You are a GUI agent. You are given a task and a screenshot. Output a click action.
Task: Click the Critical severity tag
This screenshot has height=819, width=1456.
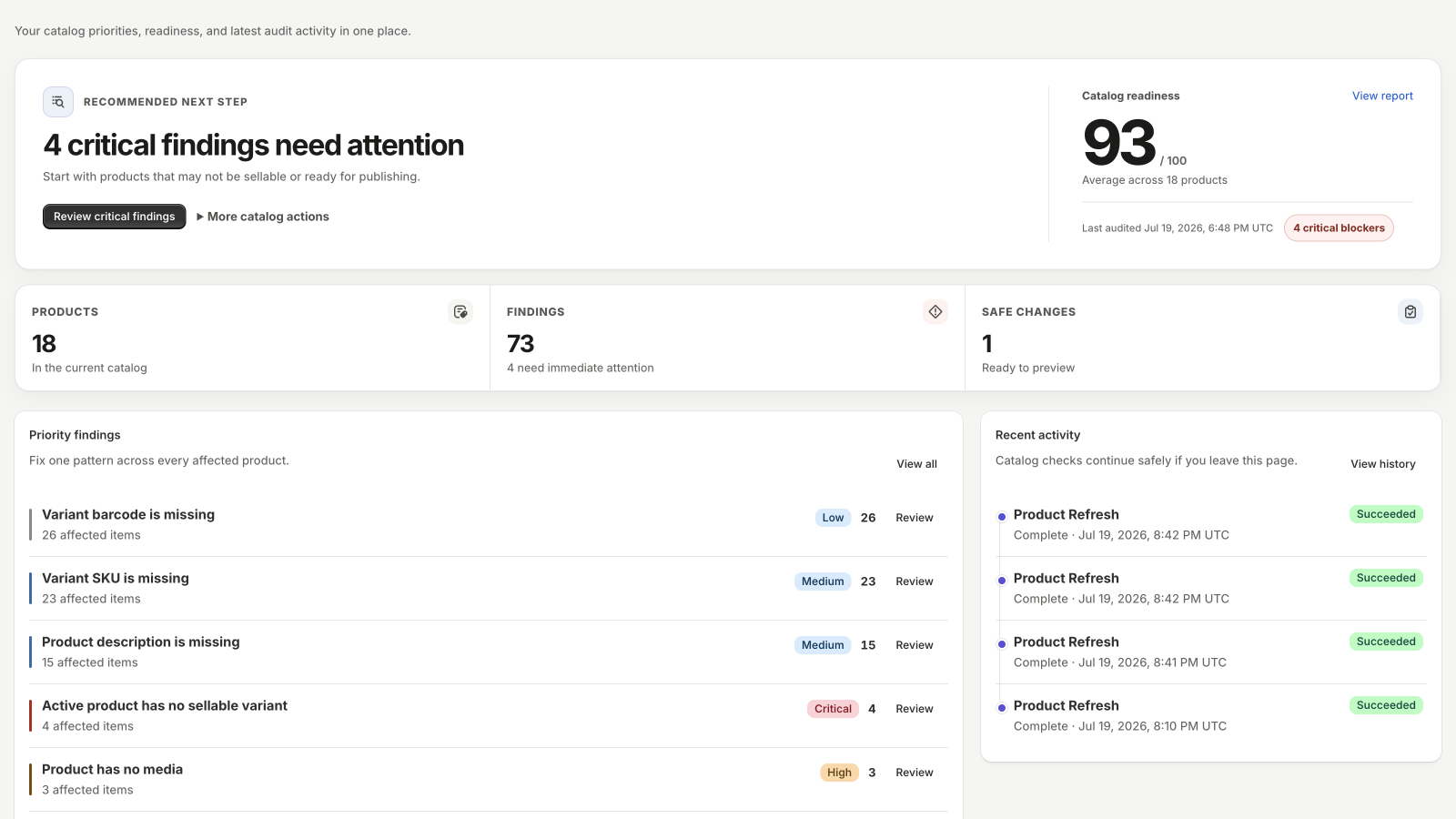833,709
